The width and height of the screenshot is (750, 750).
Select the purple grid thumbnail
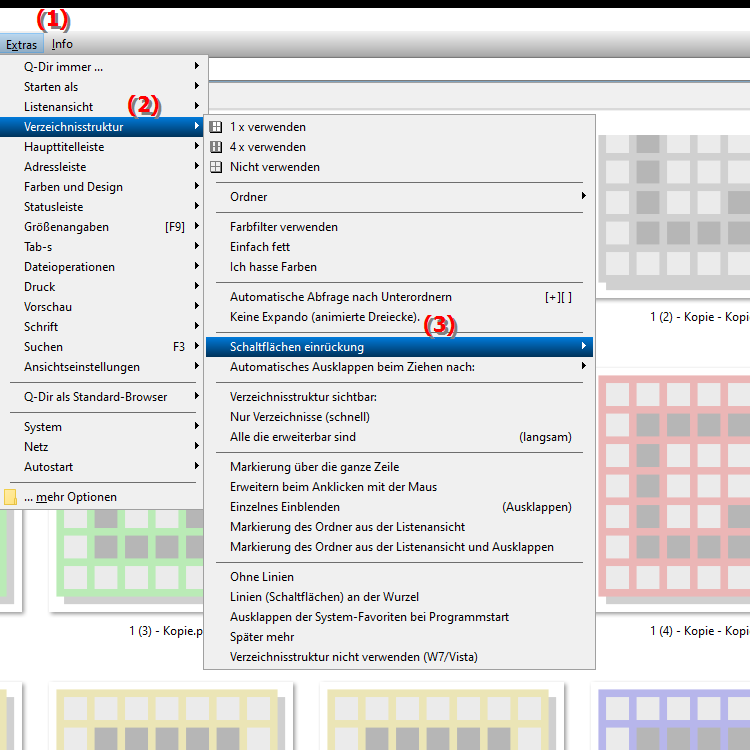coord(673,719)
